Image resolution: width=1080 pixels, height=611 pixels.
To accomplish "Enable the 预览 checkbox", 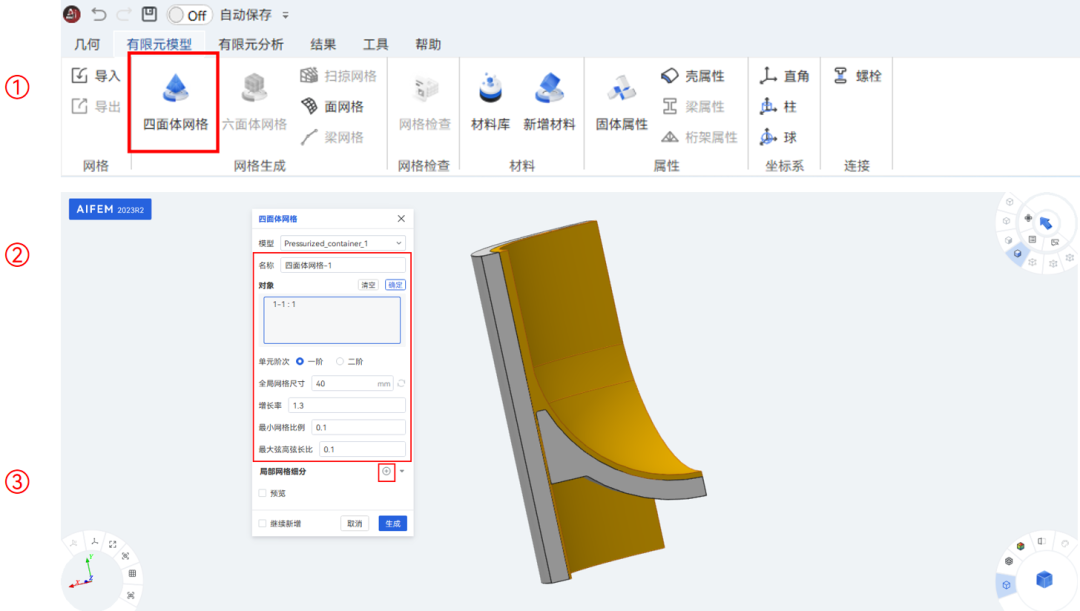I will (261, 492).
